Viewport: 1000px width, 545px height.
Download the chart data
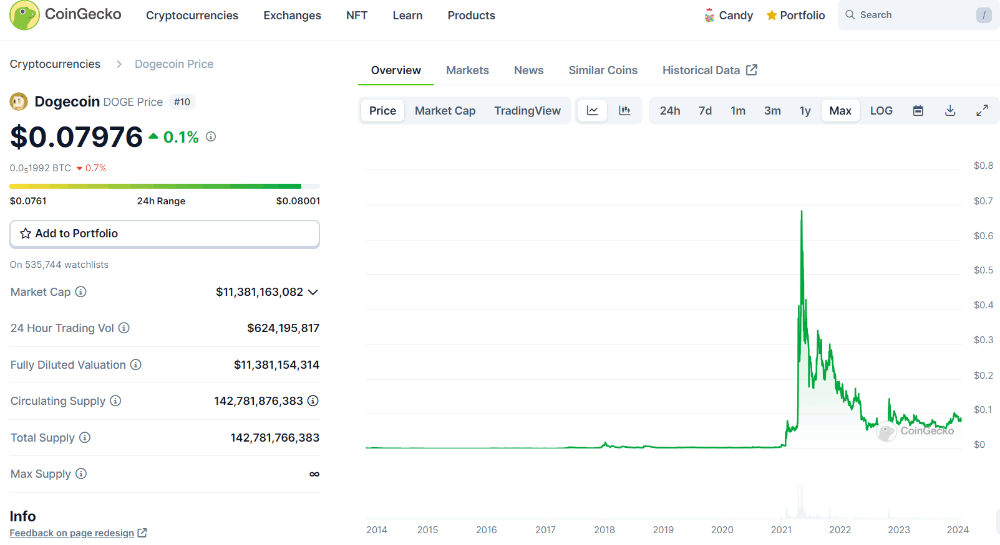[950, 111]
